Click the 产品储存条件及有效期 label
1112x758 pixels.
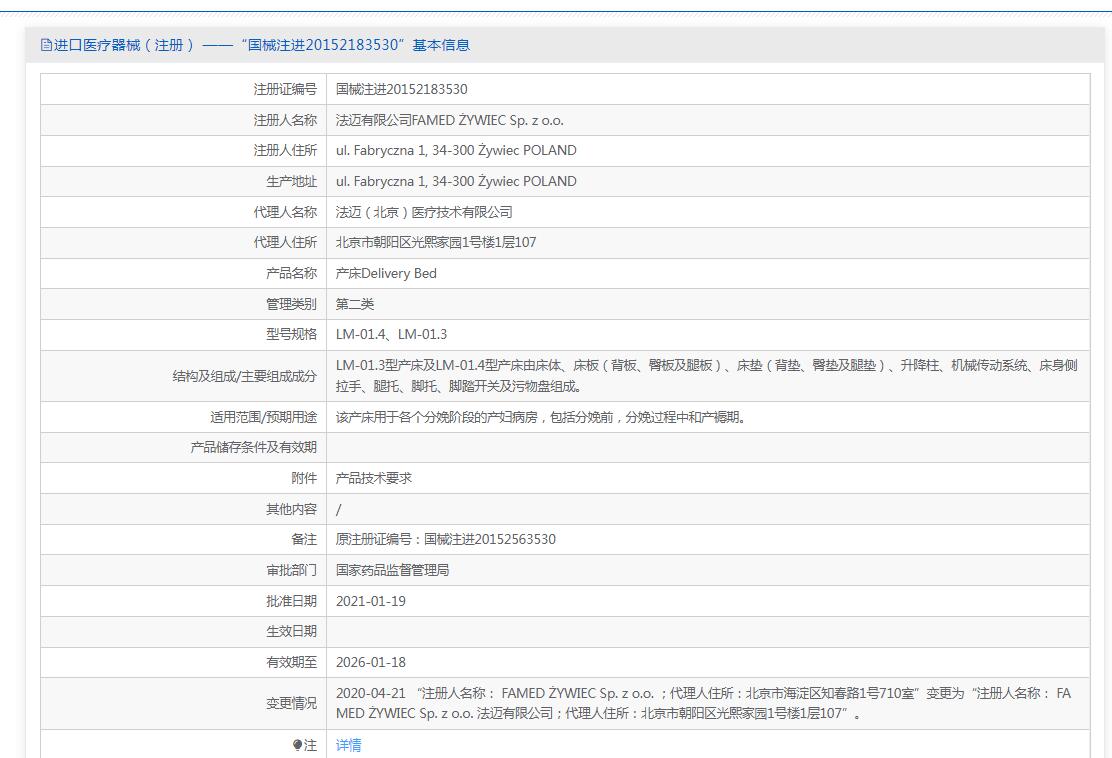coord(253,447)
